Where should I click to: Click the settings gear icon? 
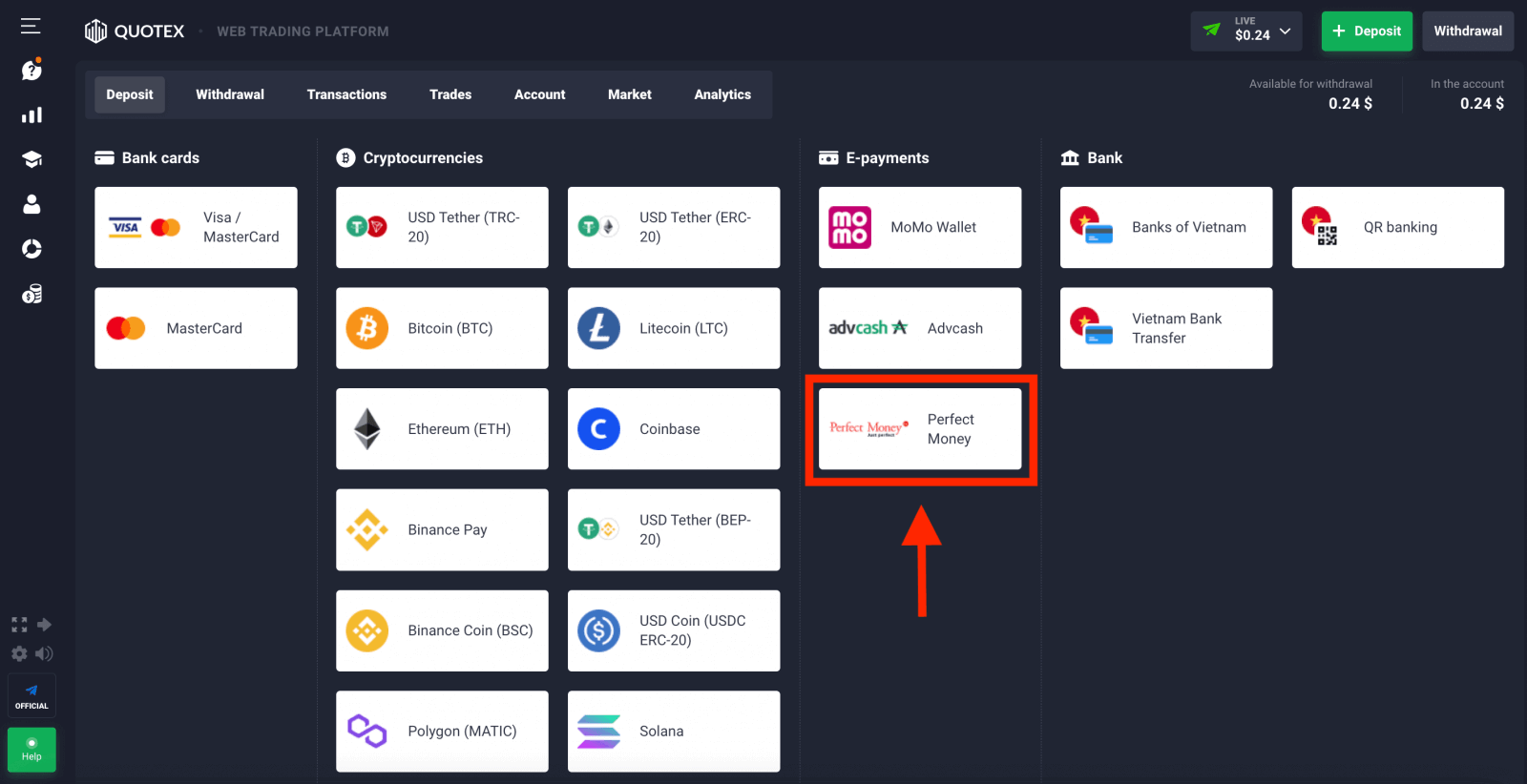pyautogui.click(x=19, y=653)
